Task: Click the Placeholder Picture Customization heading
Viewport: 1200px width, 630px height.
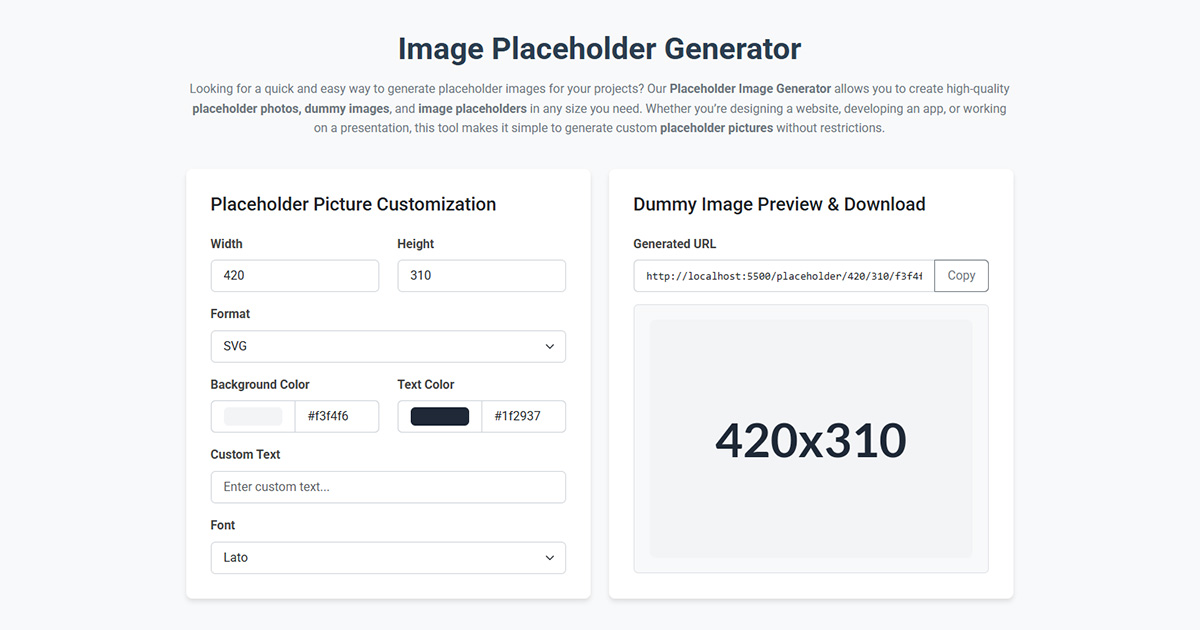Action: tap(353, 204)
